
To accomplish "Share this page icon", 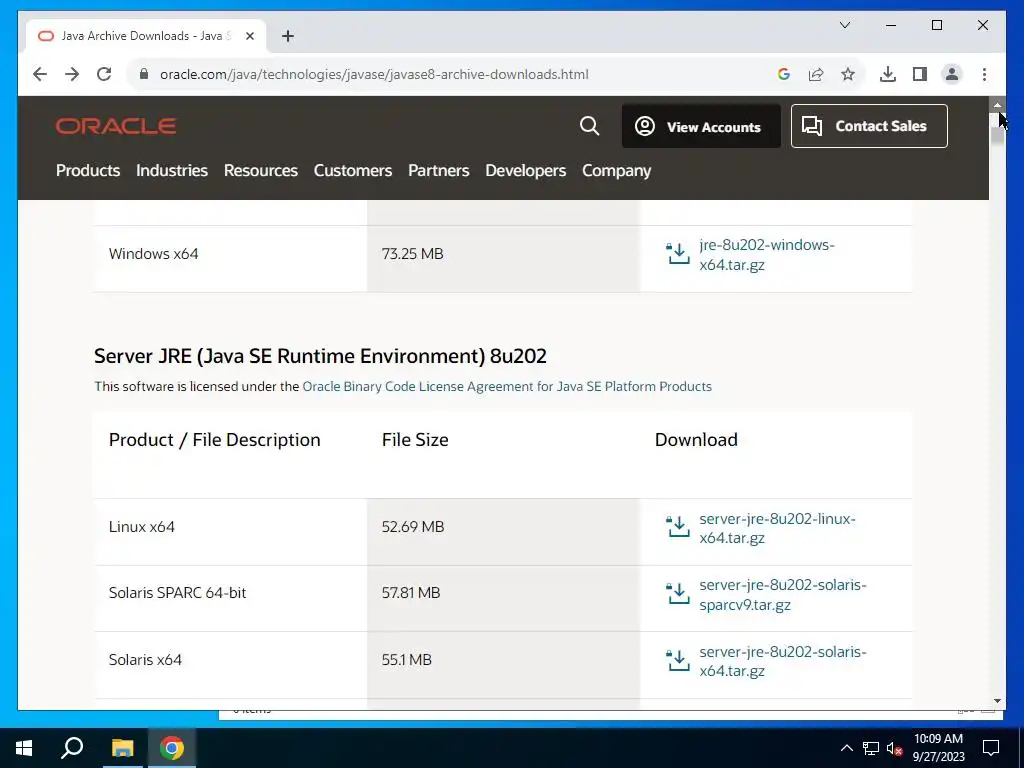I will (816, 74).
